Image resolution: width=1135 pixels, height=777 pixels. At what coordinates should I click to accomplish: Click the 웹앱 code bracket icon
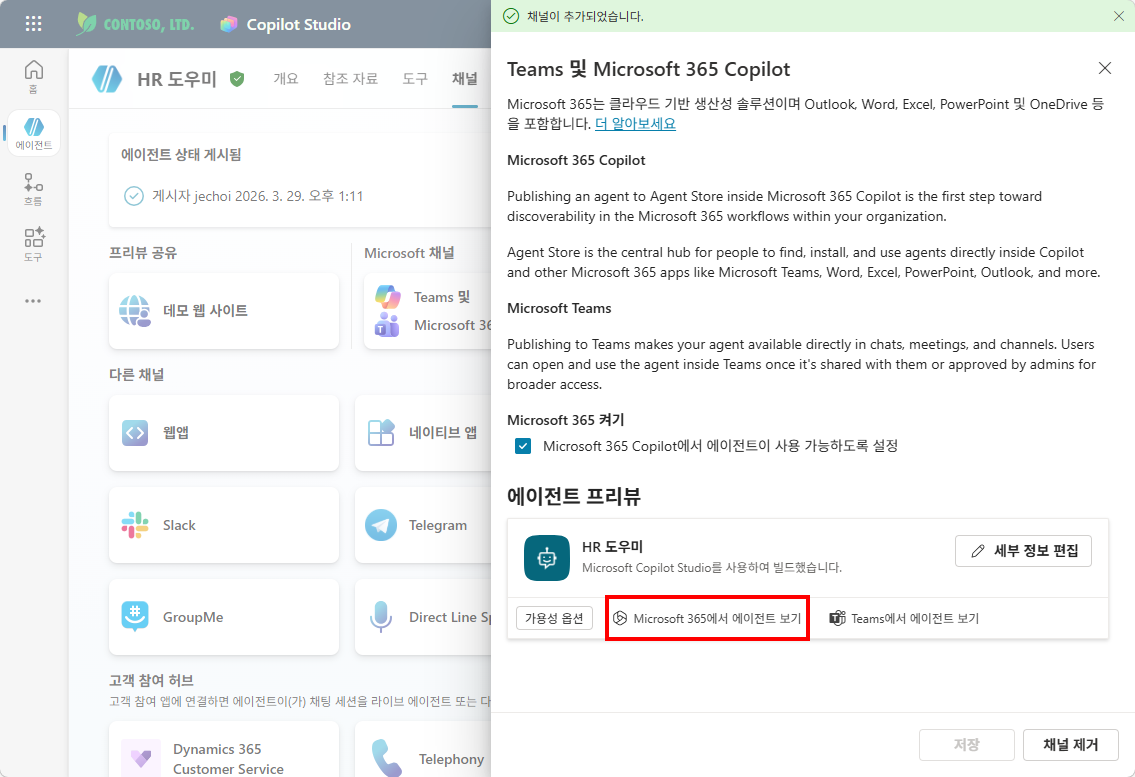pyautogui.click(x=135, y=432)
